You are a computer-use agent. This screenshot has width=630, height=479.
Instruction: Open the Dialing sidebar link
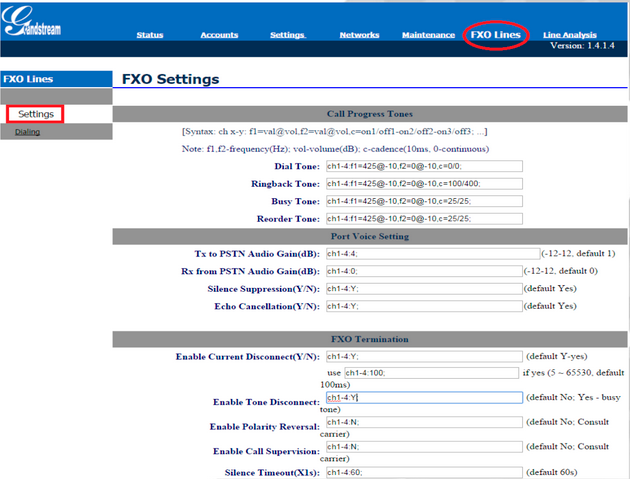click(28, 132)
